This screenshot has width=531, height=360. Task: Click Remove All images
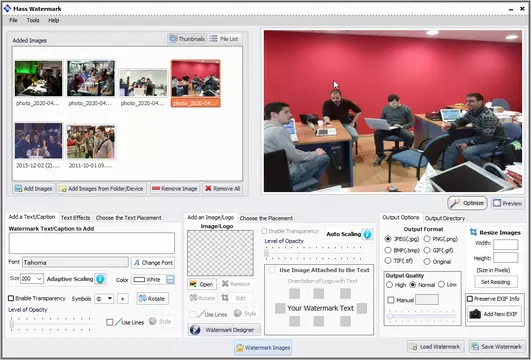pyautogui.click(x=222, y=189)
